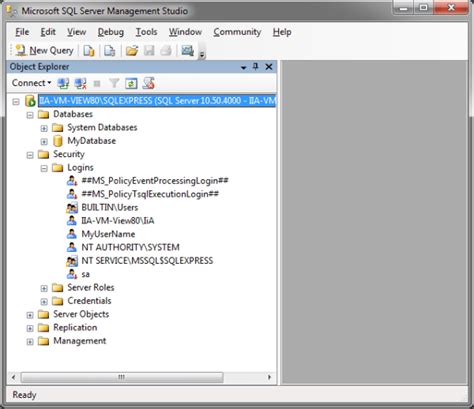Viewport: 474px width, 409px height.
Task: Click the Database Engine Query icon
Action: (x=89, y=51)
